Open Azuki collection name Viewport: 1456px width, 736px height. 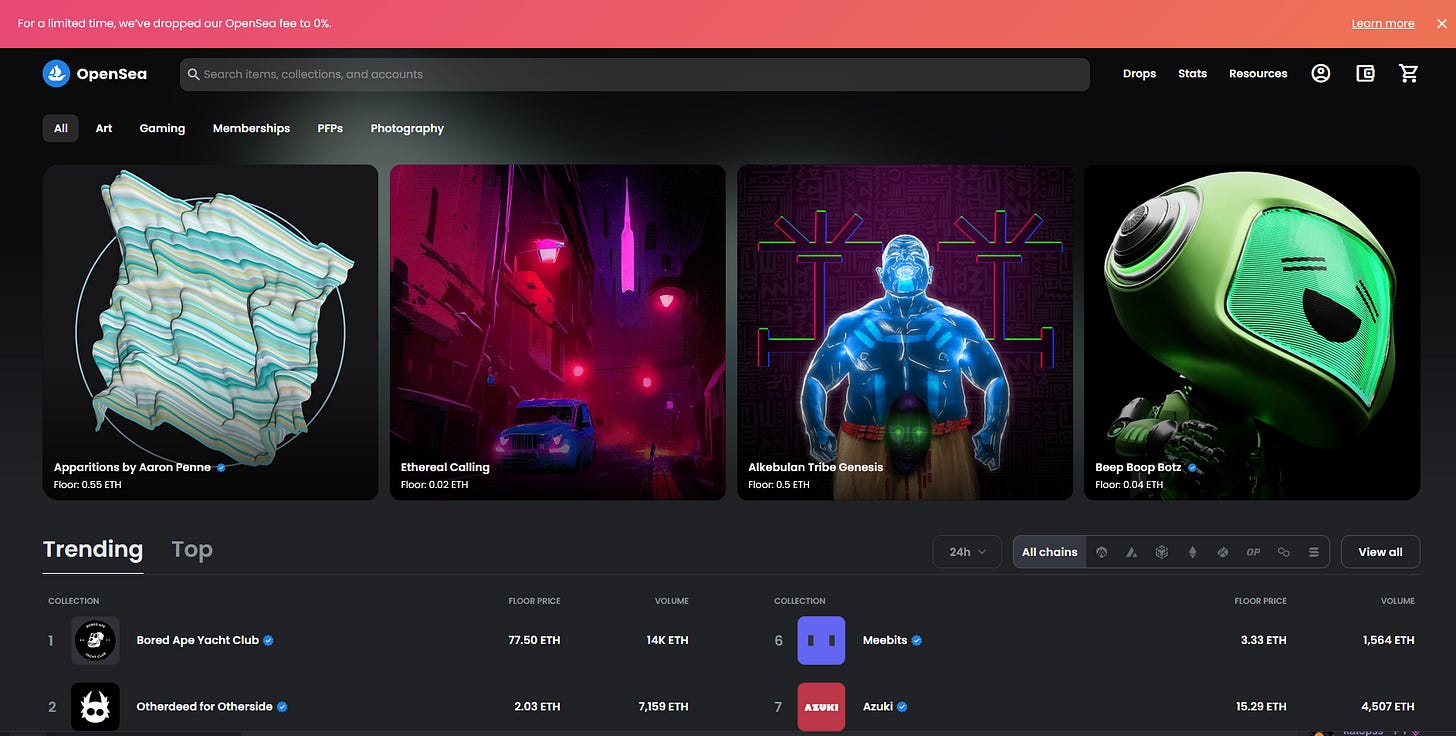tap(878, 706)
